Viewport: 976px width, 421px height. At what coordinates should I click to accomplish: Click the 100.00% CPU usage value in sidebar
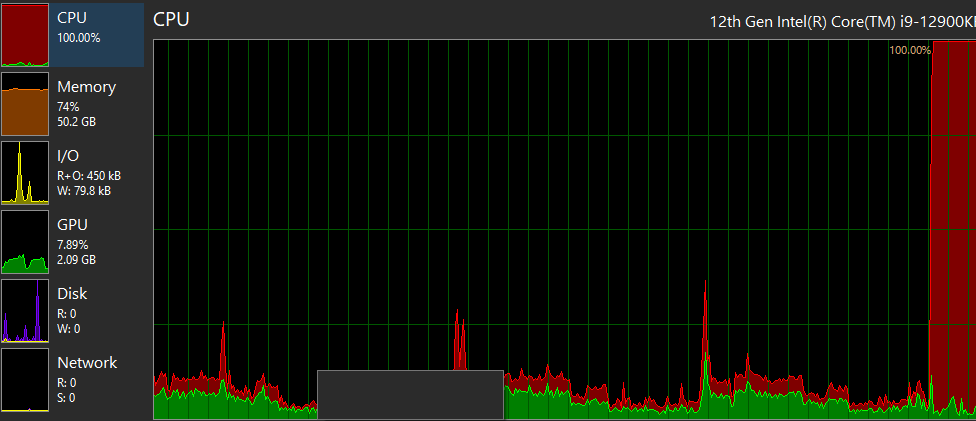click(x=78, y=38)
